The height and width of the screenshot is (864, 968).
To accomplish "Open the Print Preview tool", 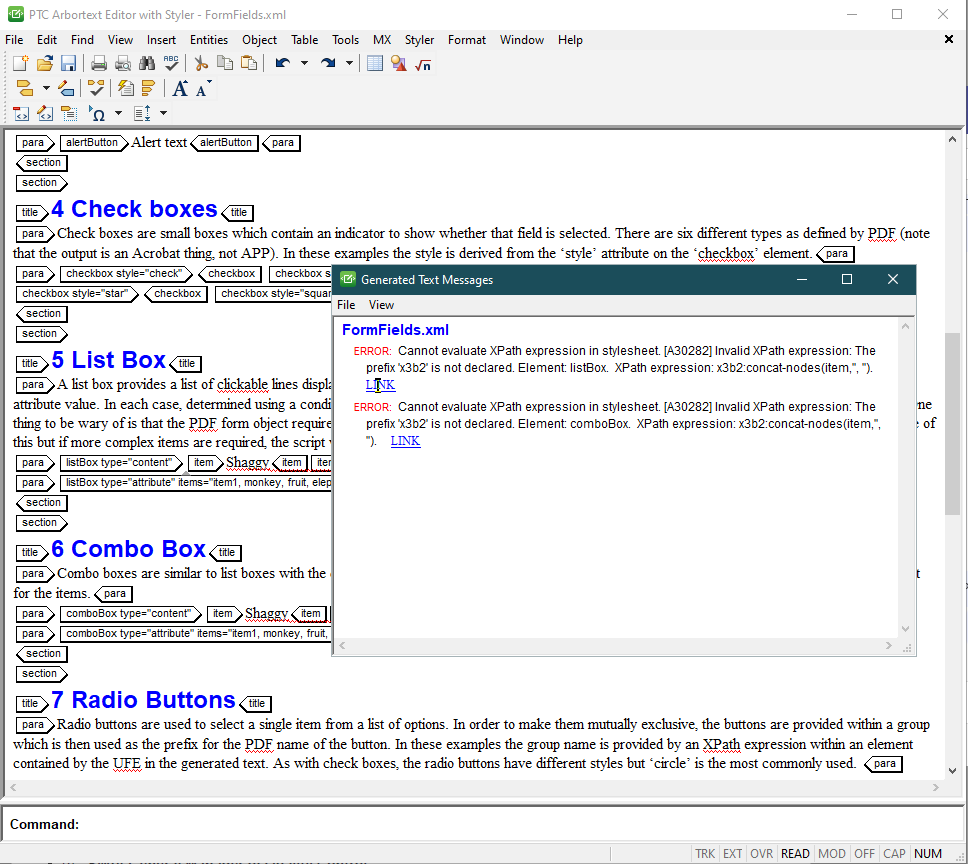I will (123, 63).
